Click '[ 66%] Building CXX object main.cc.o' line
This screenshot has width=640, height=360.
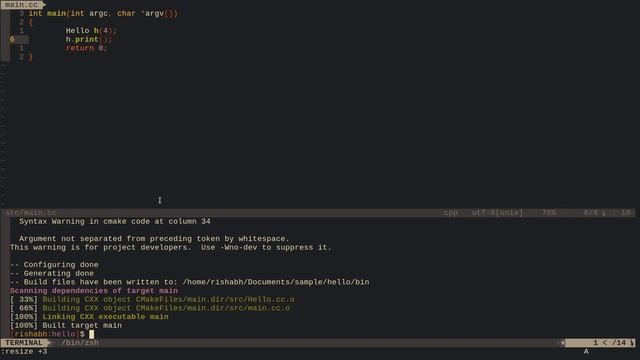click(x=150, y=308)
